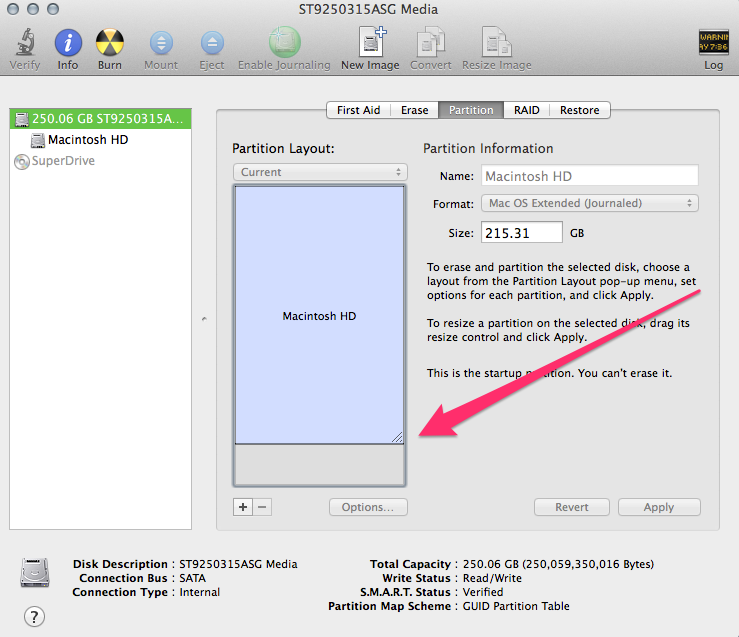Image resolution: width=739 pixels, height=637 pixels.
Task: Click the '250.06 GB (250,059,350,016 Bytes)' text
Action: (x=558, y=564)
